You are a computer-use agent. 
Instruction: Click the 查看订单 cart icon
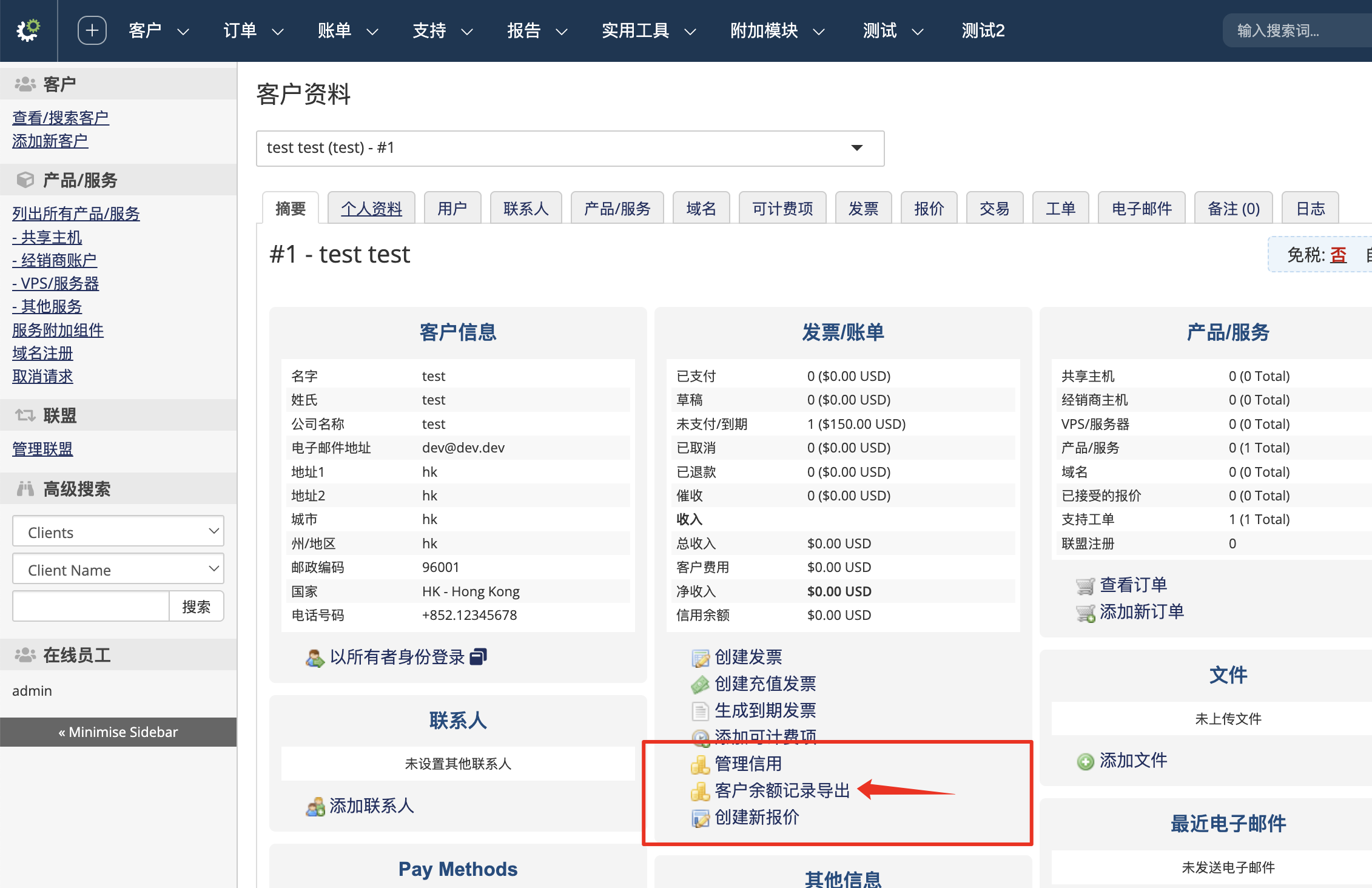click(x=1085, y=585)
